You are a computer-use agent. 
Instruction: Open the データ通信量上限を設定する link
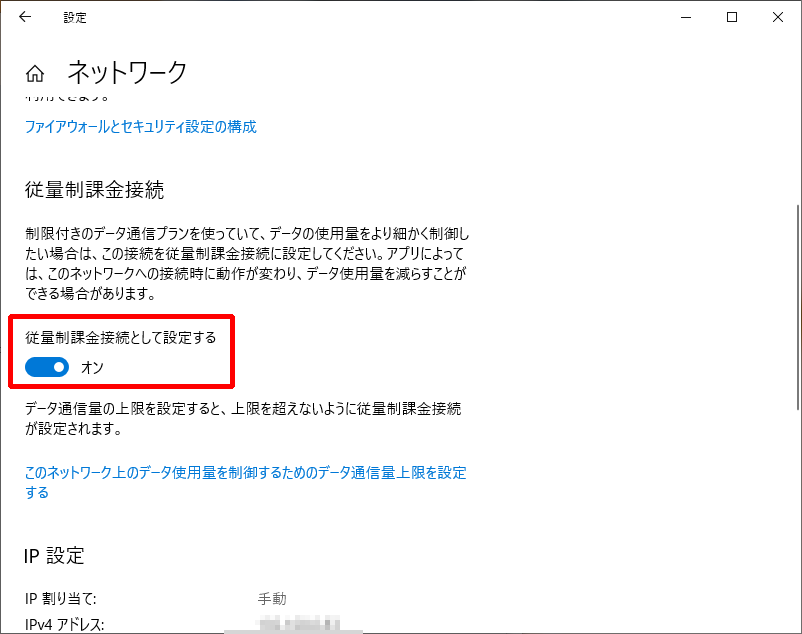[246, 482]
